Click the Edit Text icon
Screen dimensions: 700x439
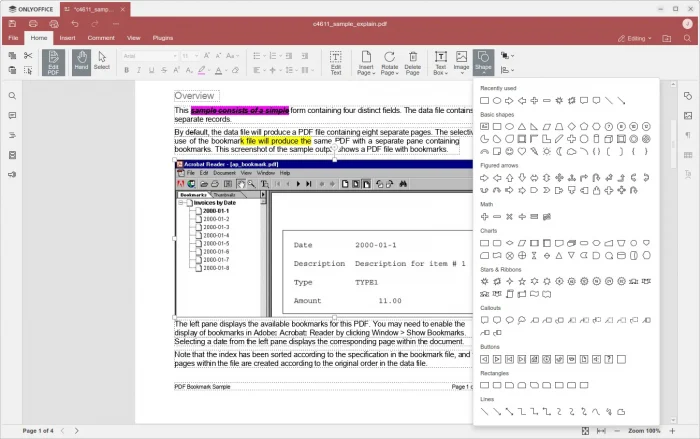[x=336, y=62]
